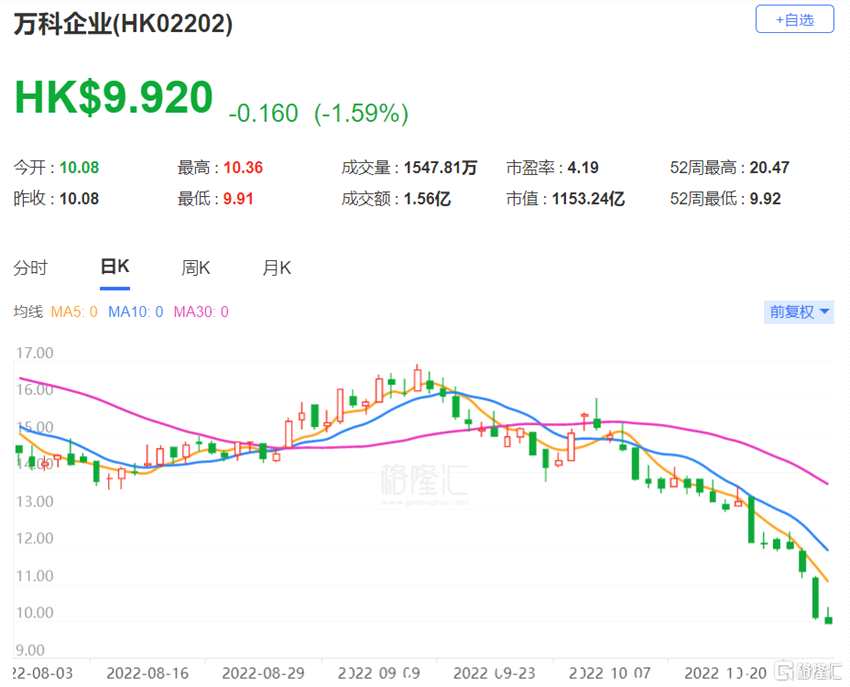Viewport: 850px width, 687px height.
Task: Select the 日K chart tab
Action: [115, 267]
